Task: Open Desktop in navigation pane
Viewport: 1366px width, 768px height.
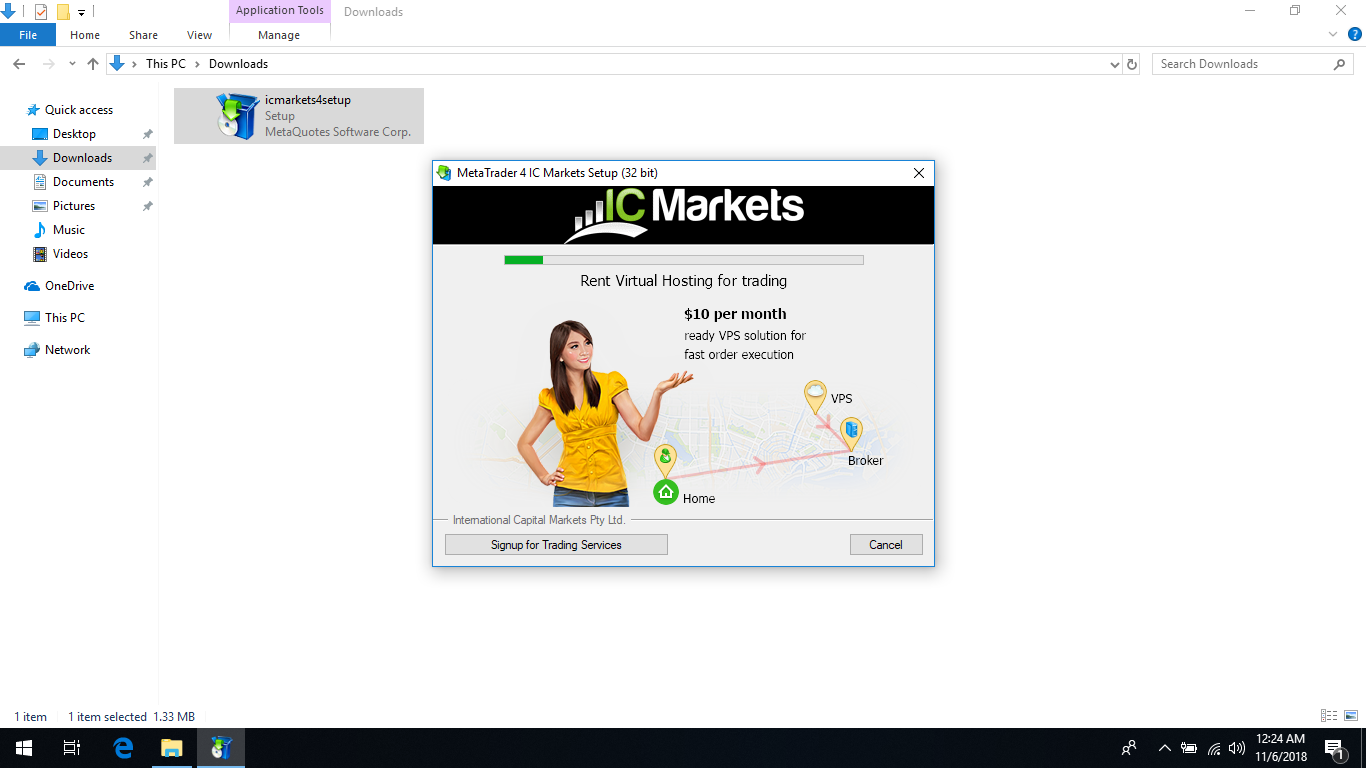Action: (x=74, y=134)
